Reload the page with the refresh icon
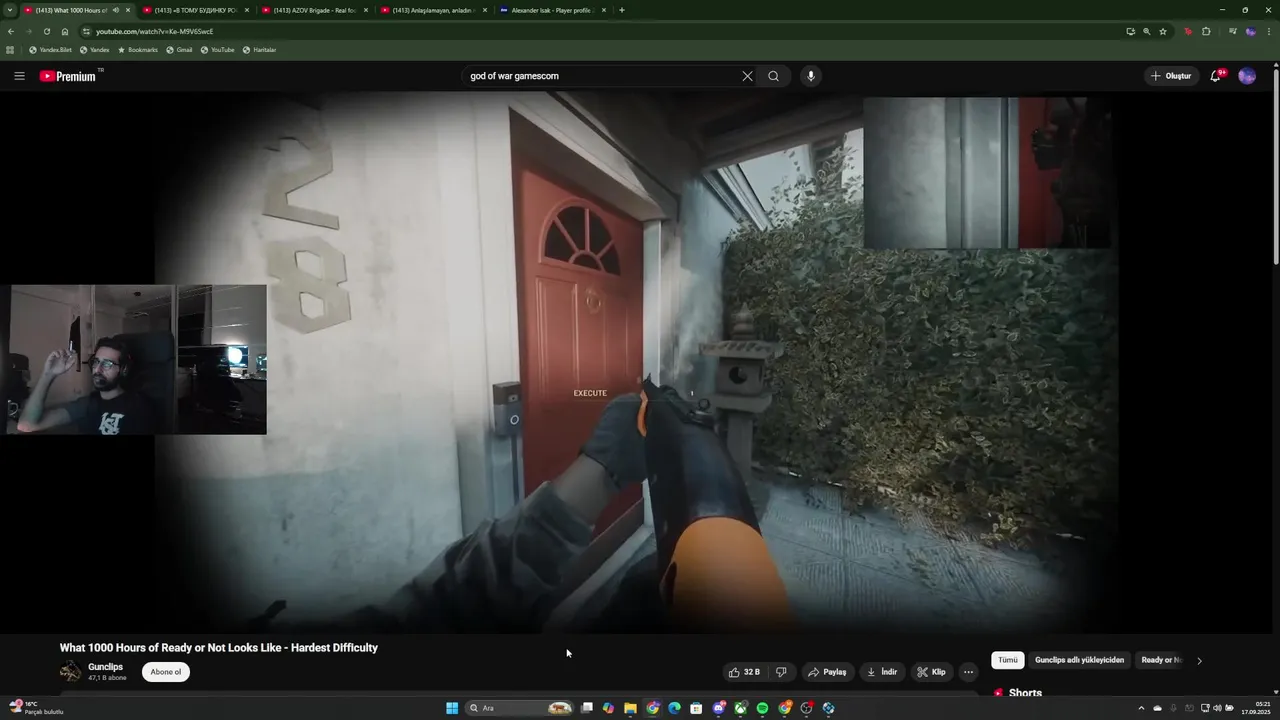Screen dimensions: 1280x720 (46, 31)
